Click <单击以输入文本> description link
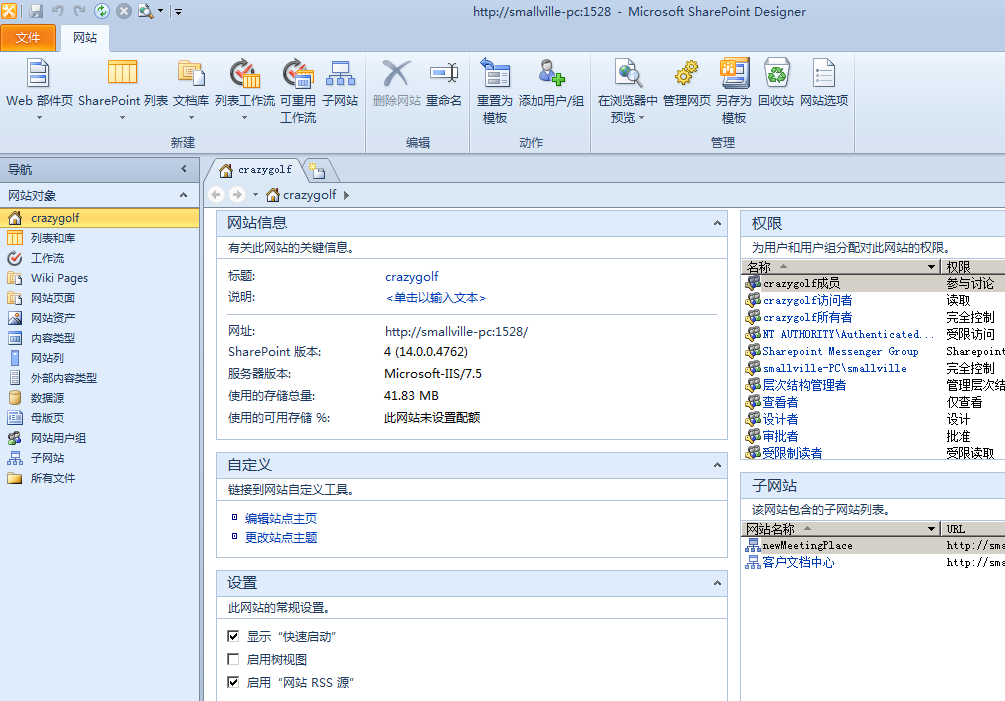Image resolution: width=1005 pixels, height=701 pixels. tap(436, 297)
